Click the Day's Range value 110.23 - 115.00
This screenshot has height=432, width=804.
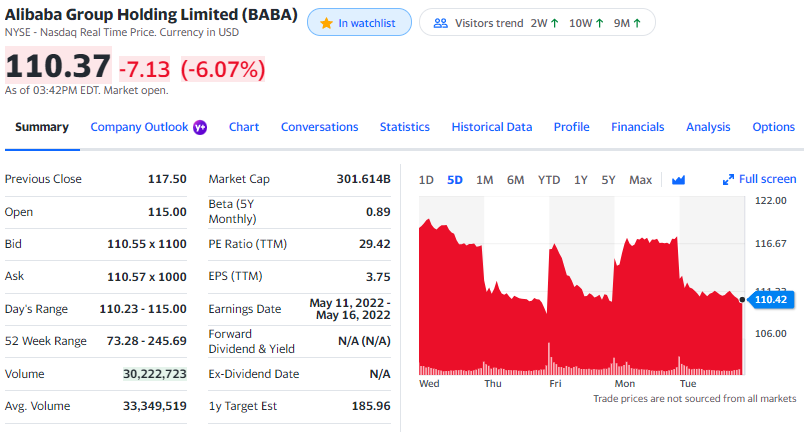[143, 309]
